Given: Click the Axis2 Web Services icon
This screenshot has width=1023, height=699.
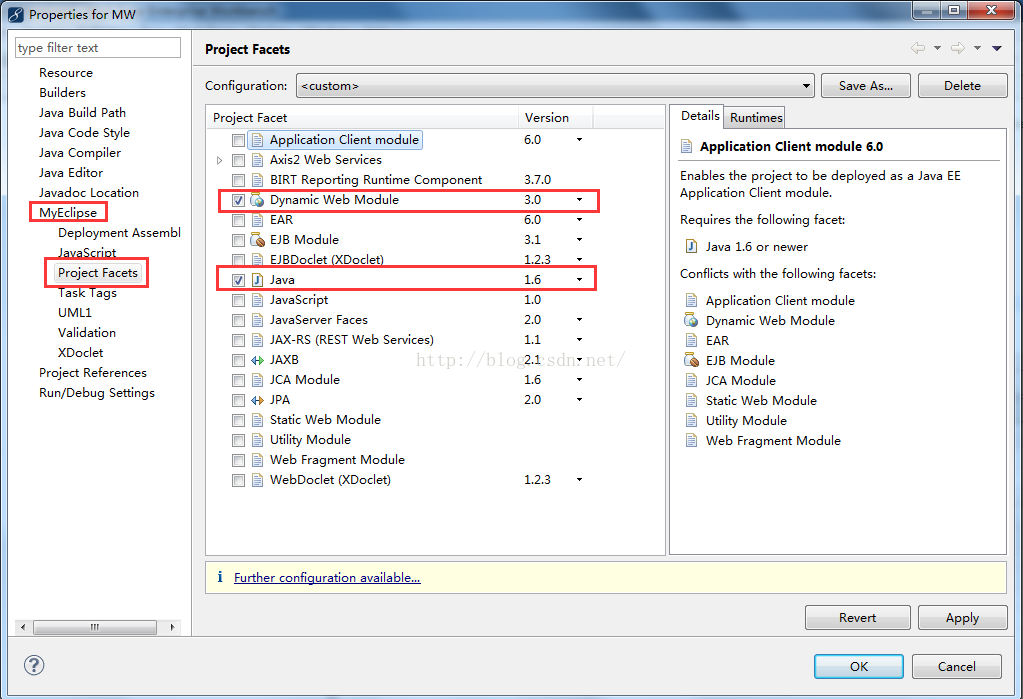Looking at the screenshot, I should click(257, 160).
